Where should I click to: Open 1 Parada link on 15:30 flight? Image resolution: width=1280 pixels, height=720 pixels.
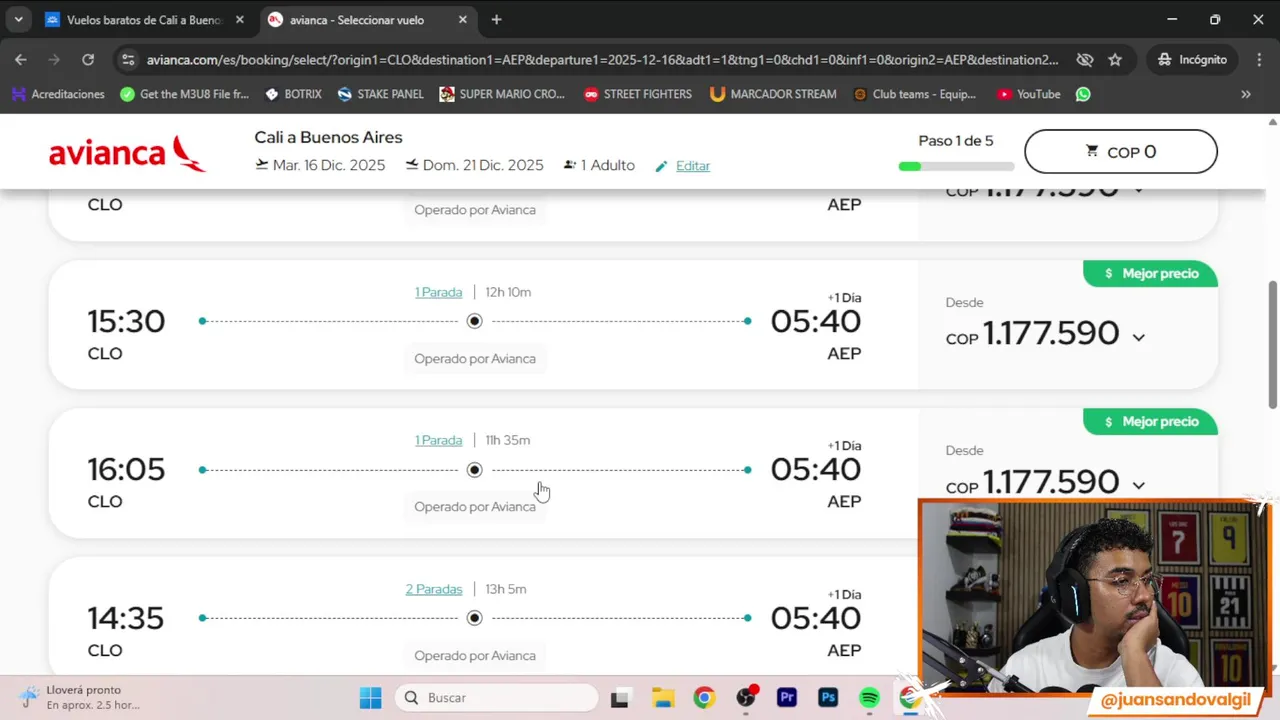pyautogui.click(x=438, y=292)
